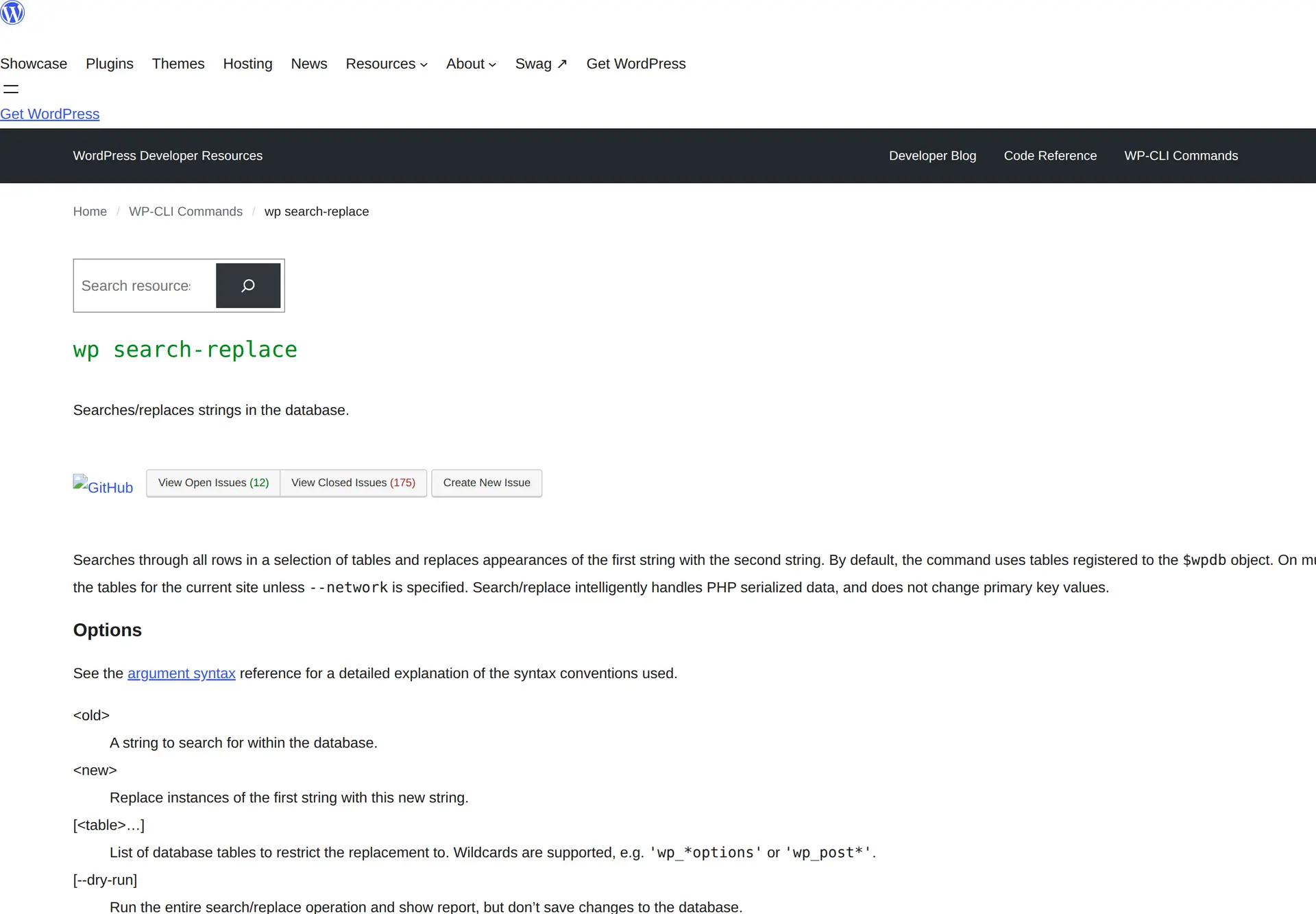Click the [<table>...] option term
Viewport: 1316px width, 914px height.
(x=109, y=825)
